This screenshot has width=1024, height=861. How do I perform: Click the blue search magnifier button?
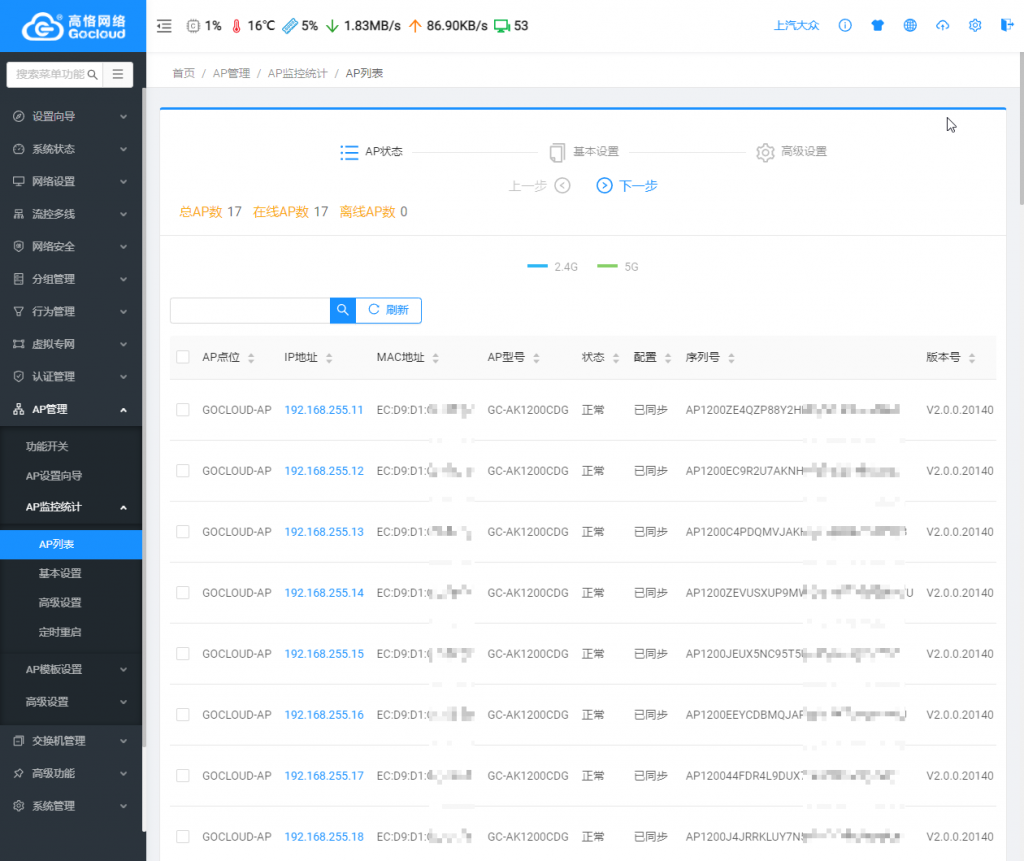(x=343, y=310)
